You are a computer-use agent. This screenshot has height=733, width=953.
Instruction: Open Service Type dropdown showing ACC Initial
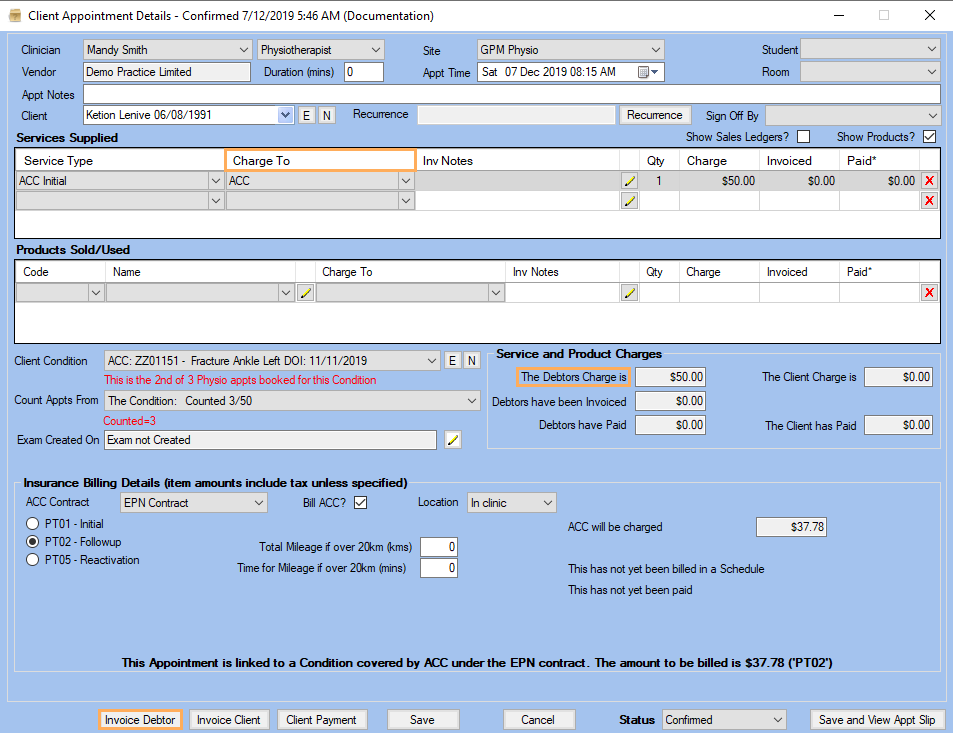tap(216, 181)
